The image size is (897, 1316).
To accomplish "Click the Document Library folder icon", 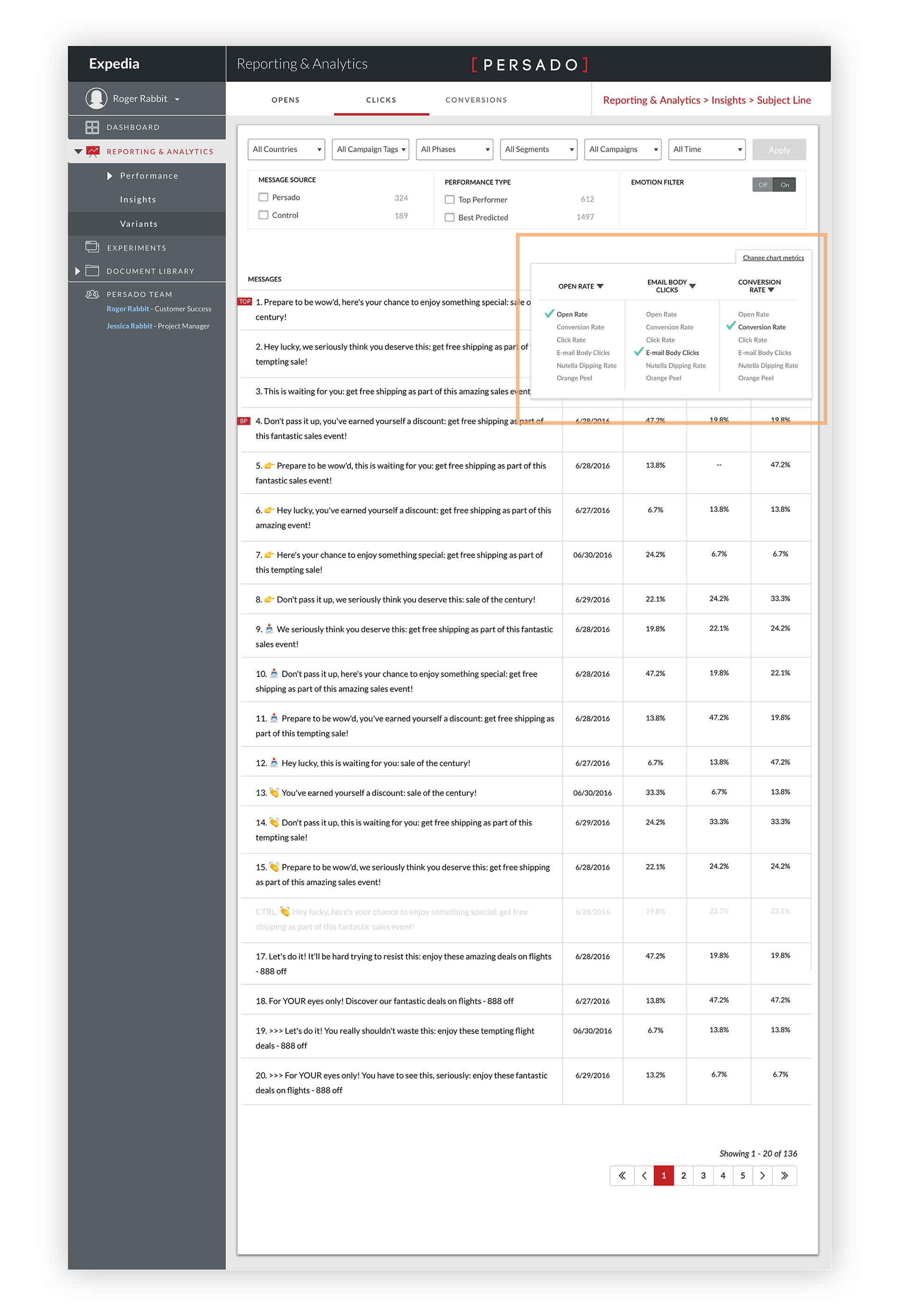I will (93, 270).
